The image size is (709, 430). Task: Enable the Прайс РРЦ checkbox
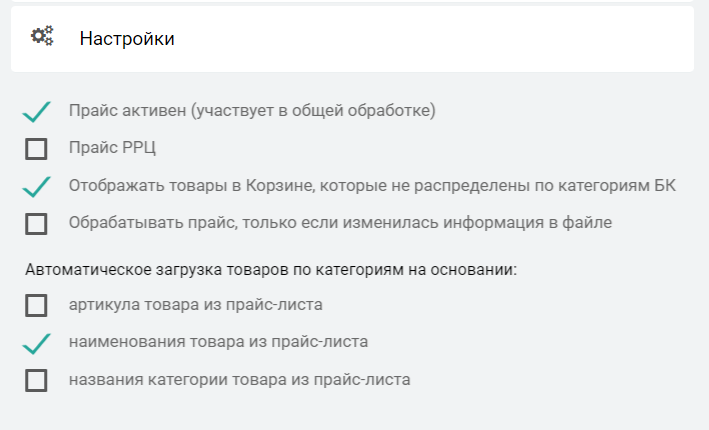36,150
